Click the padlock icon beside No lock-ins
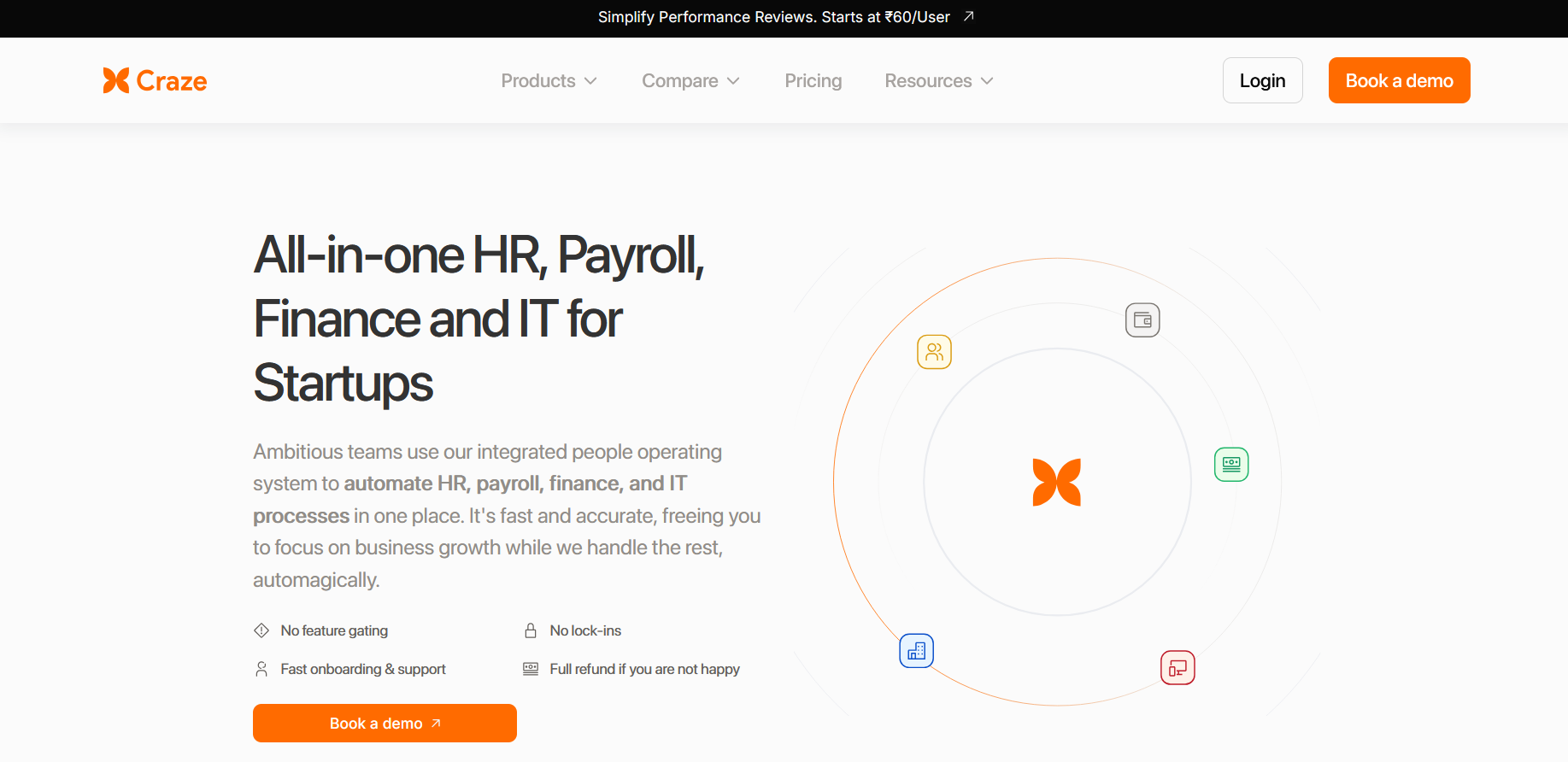The height and width of the screenshot is (762, 1568). pos(531,630)
